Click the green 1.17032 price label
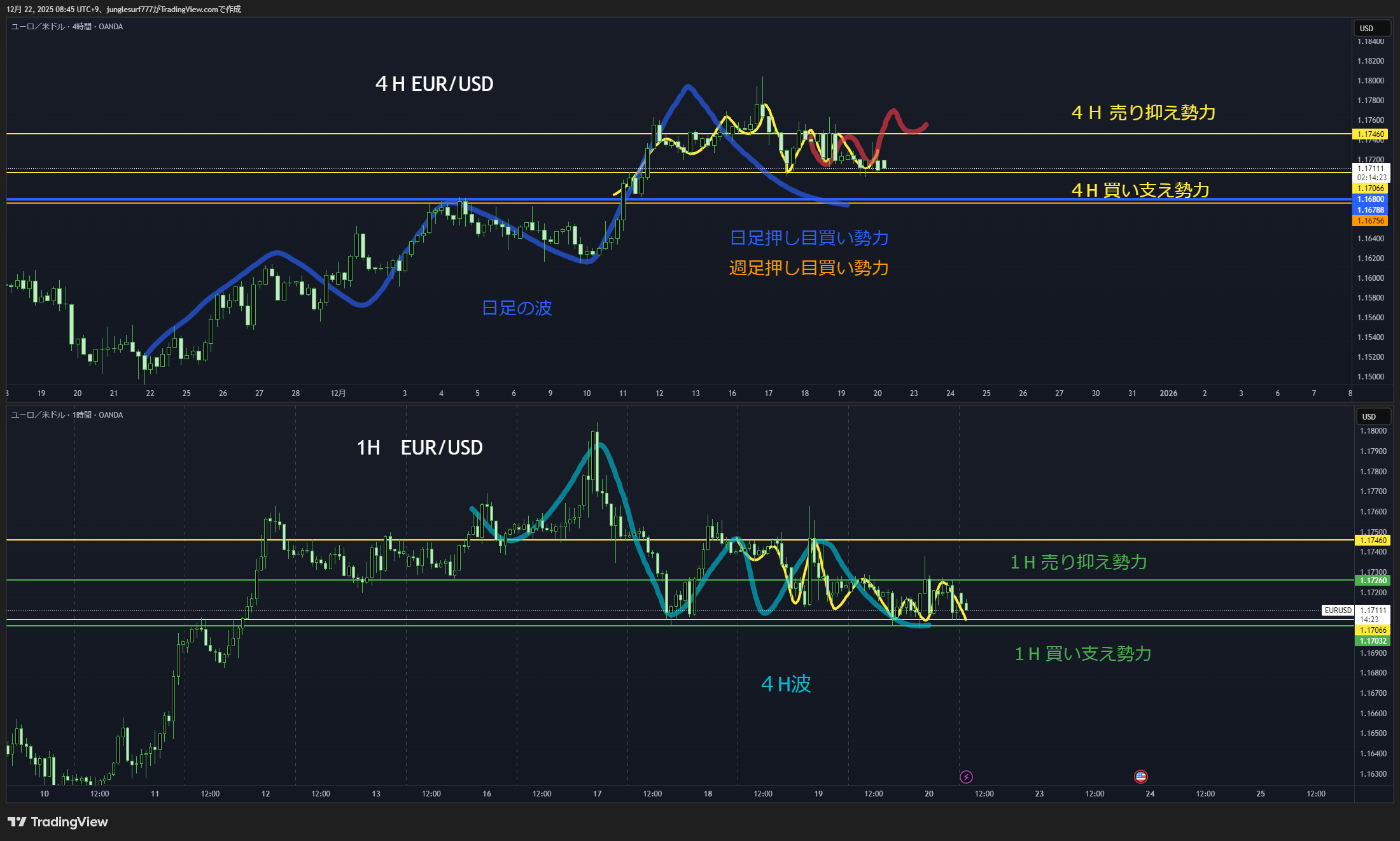 tap(1373, 641)
